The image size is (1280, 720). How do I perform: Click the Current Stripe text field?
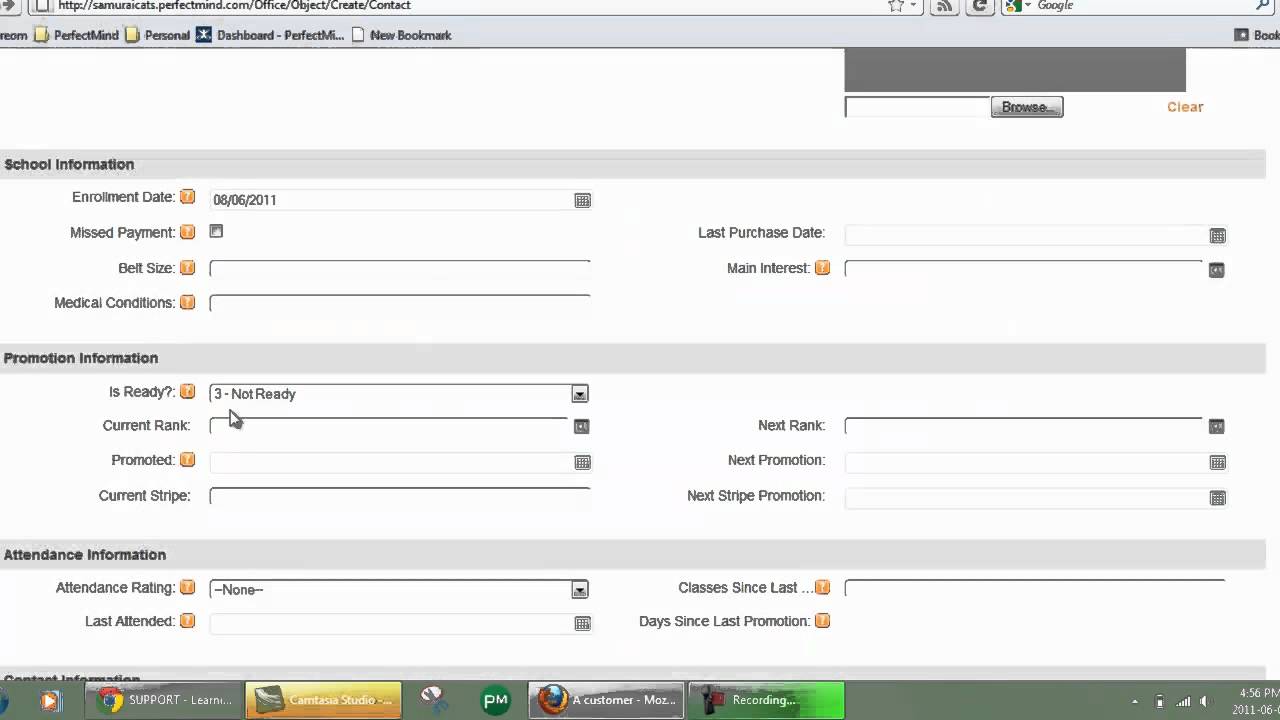point(400,496)
